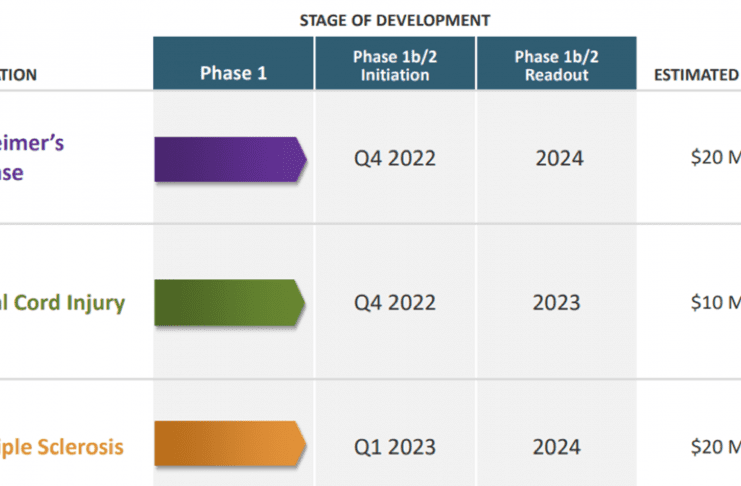Select the Phase 1 column header

233,73
